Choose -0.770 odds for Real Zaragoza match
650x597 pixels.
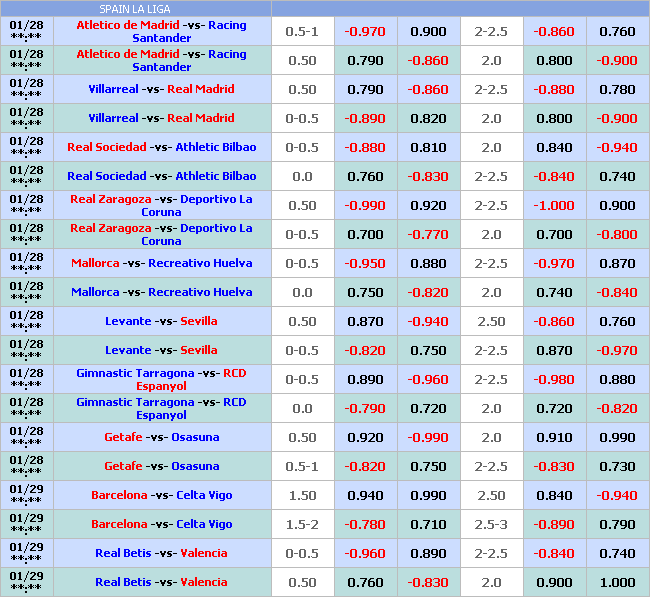coord(428,234)
